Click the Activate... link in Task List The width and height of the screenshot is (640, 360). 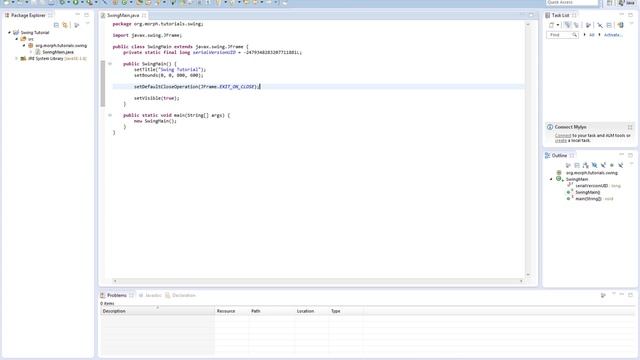pyautogui.click(x=612, y=35)
